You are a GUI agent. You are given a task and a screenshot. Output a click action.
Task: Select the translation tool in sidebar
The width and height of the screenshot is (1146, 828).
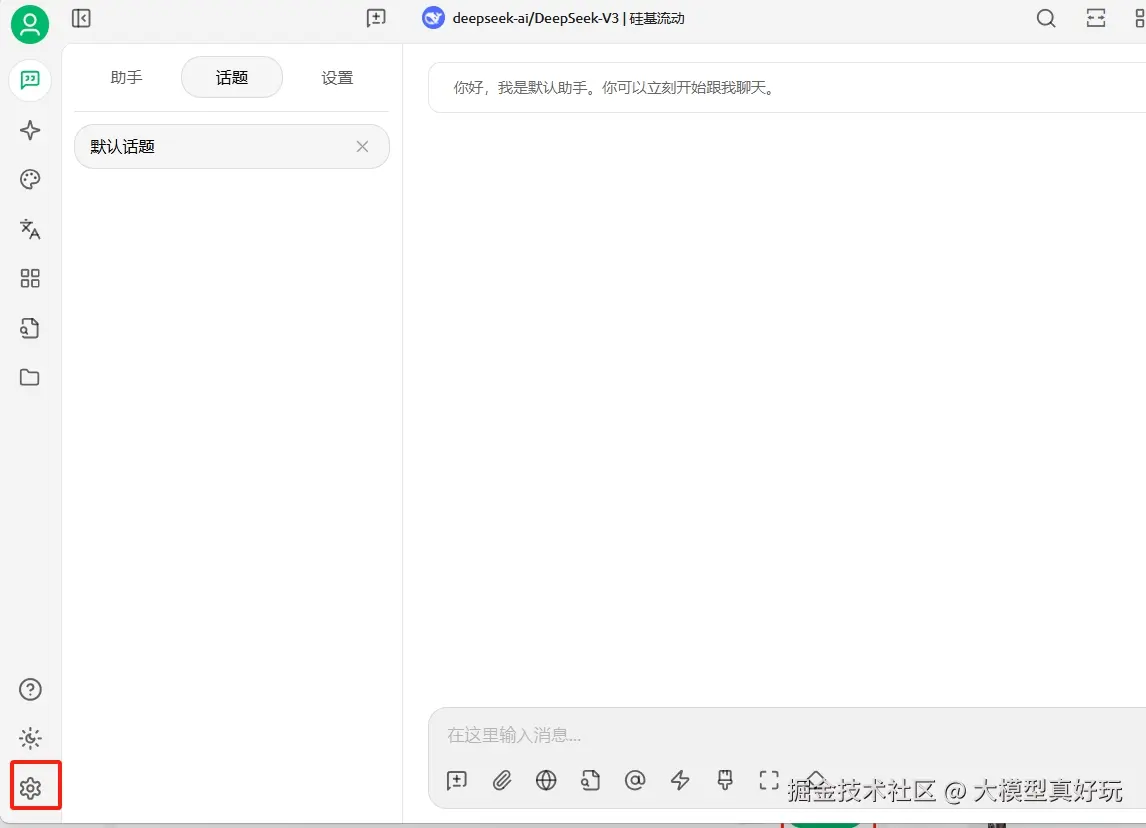click(x=30, y=229)
